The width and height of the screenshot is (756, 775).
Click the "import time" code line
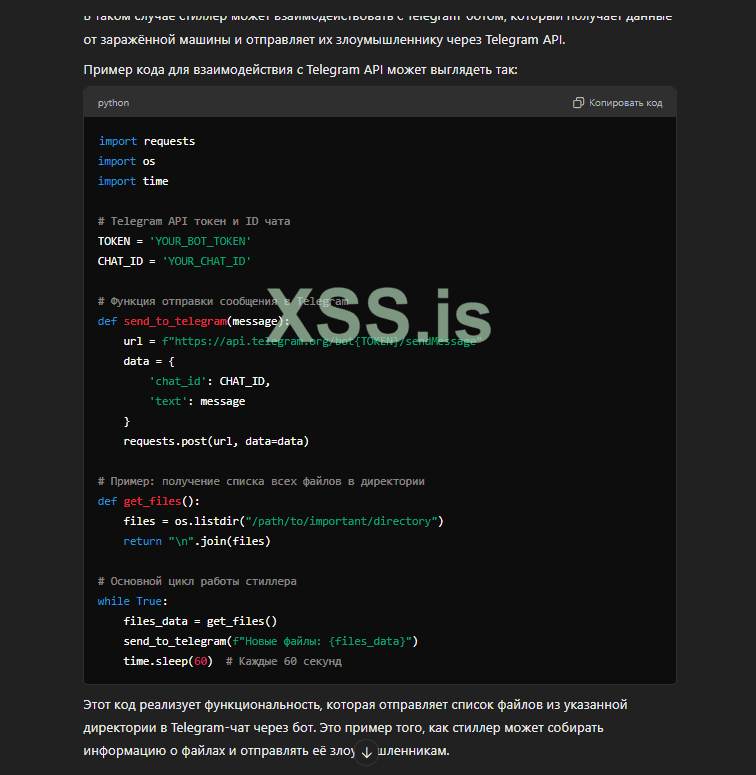tap(133, 181)
